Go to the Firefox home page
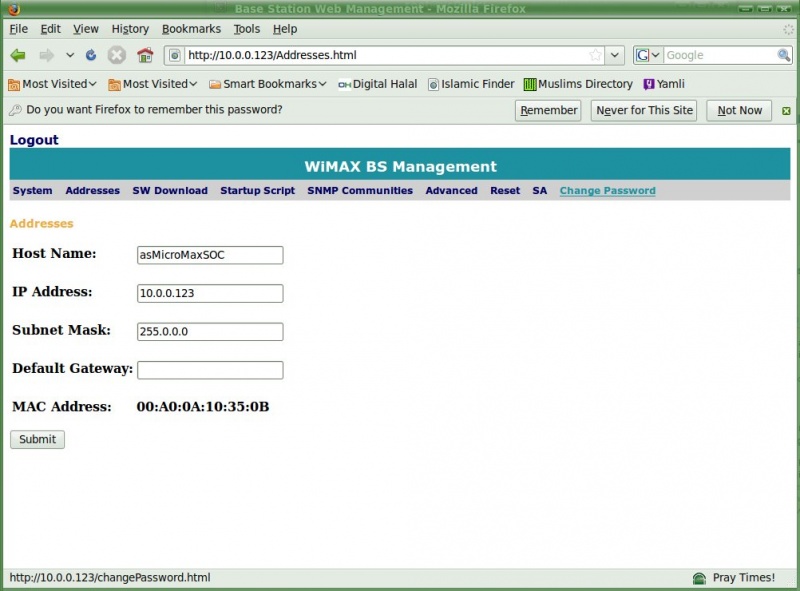The image size is (800, 591). coord(145,55)
